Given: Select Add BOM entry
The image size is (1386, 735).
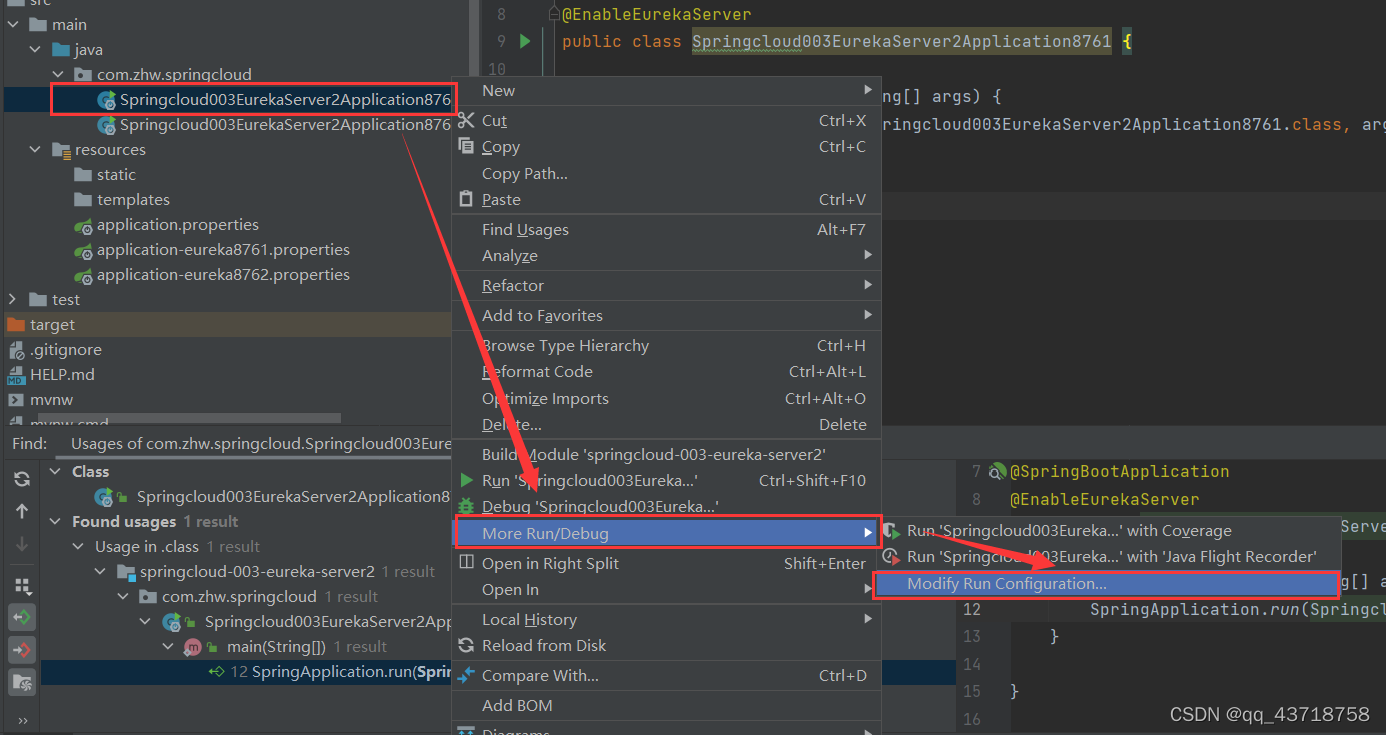Looking at the screenshot, I should (x=666, y=705).
